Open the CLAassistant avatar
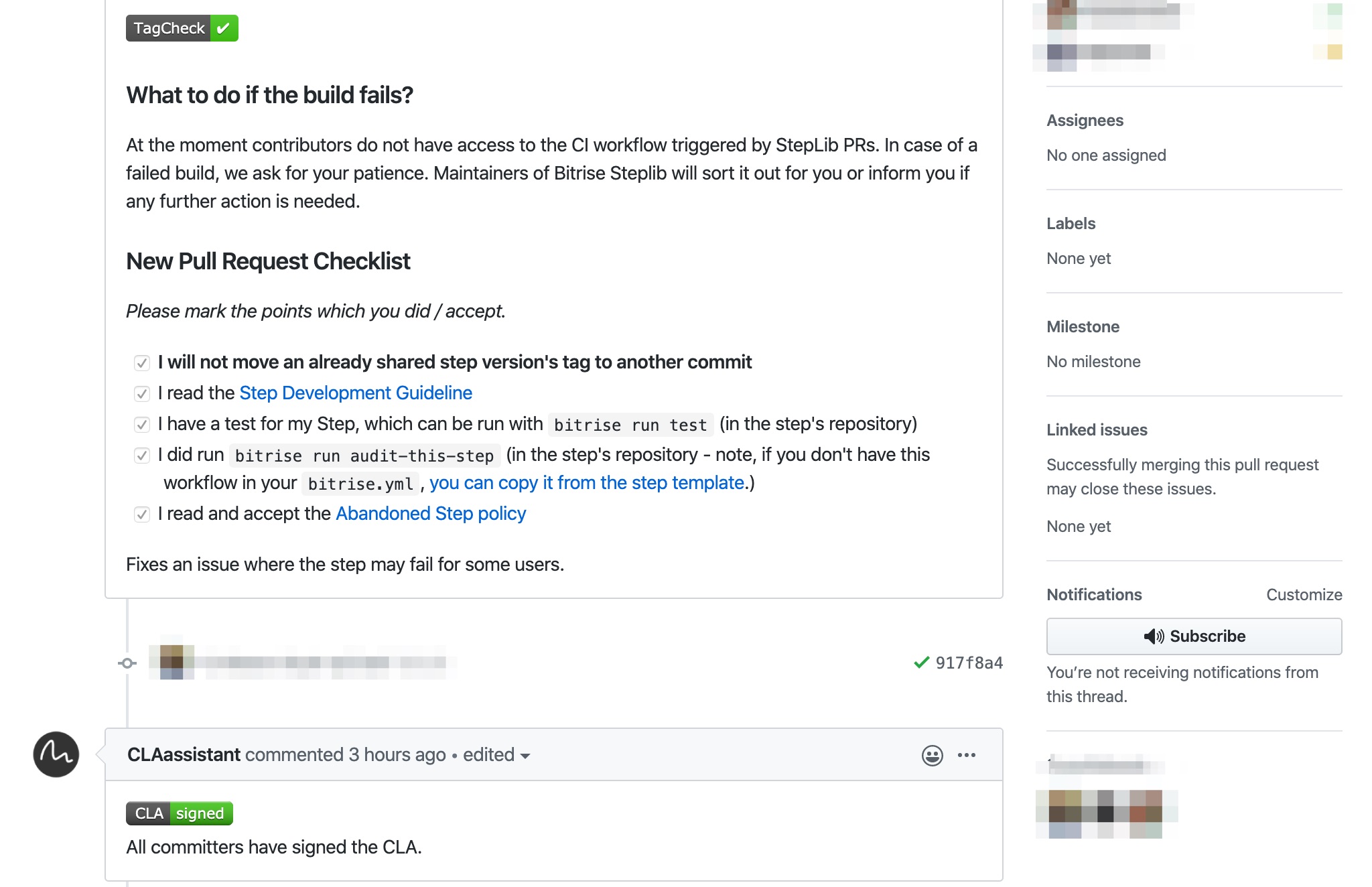This screenshot has width=1372, height=887. (x=56, y=754)
